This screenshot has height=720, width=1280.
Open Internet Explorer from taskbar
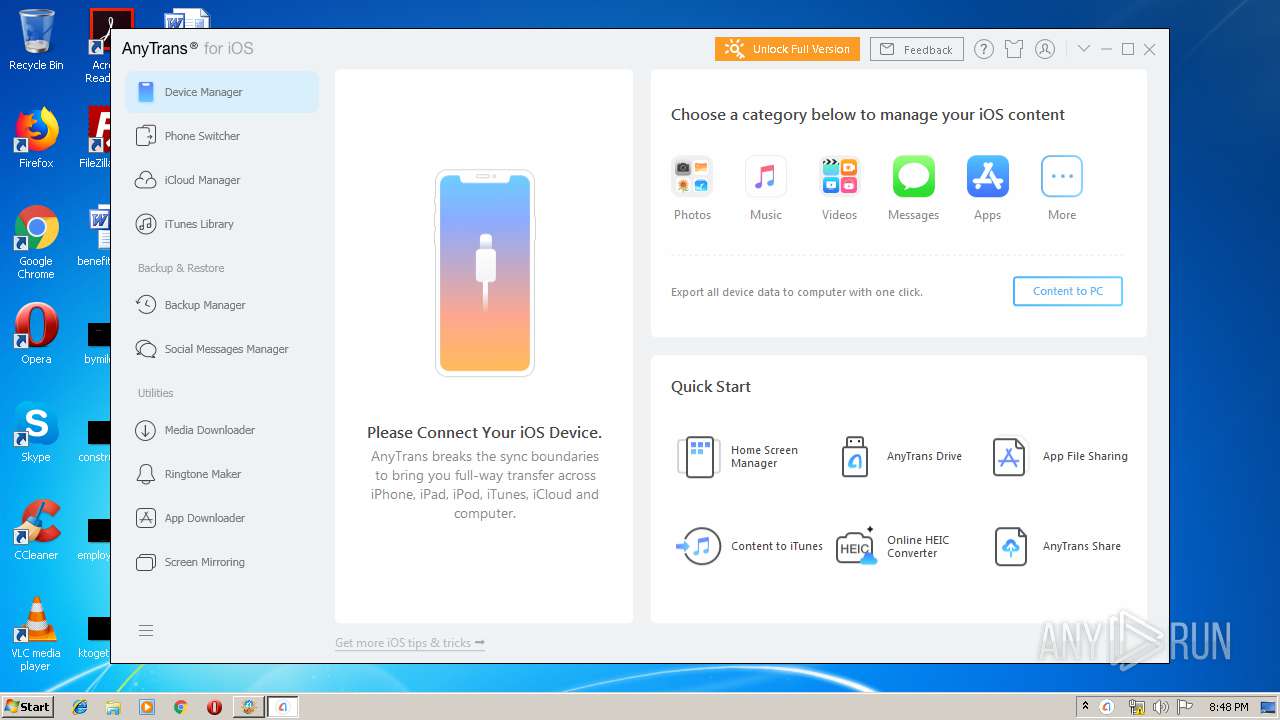coord(80,707)
